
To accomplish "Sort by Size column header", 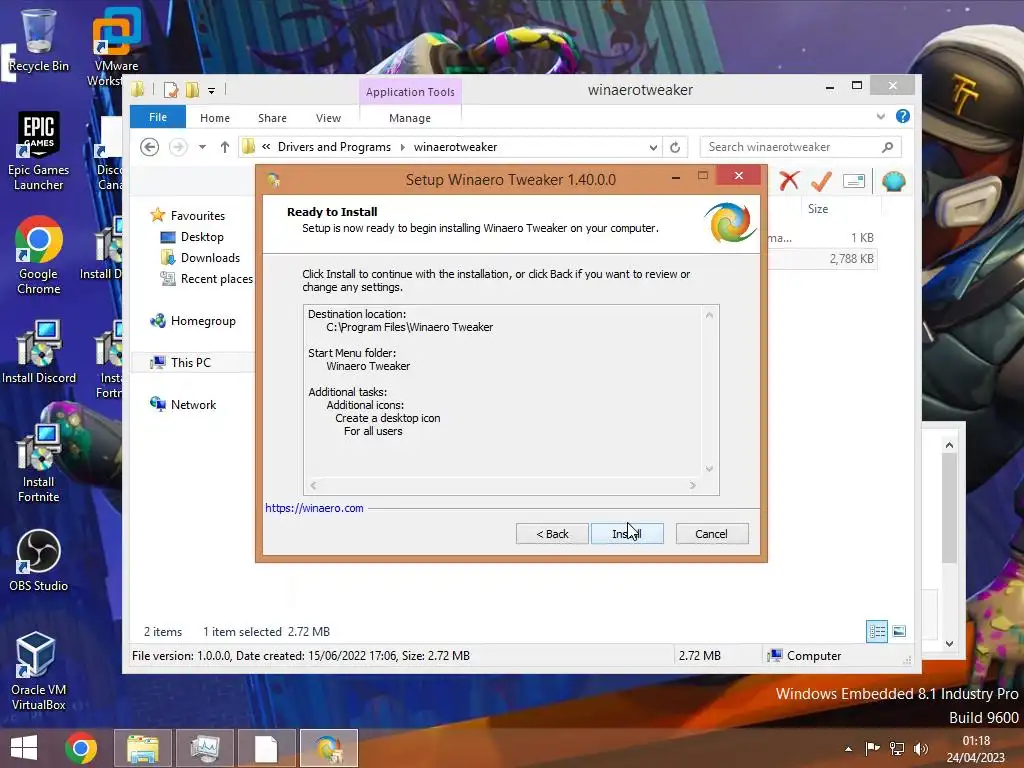I will 818,209.
